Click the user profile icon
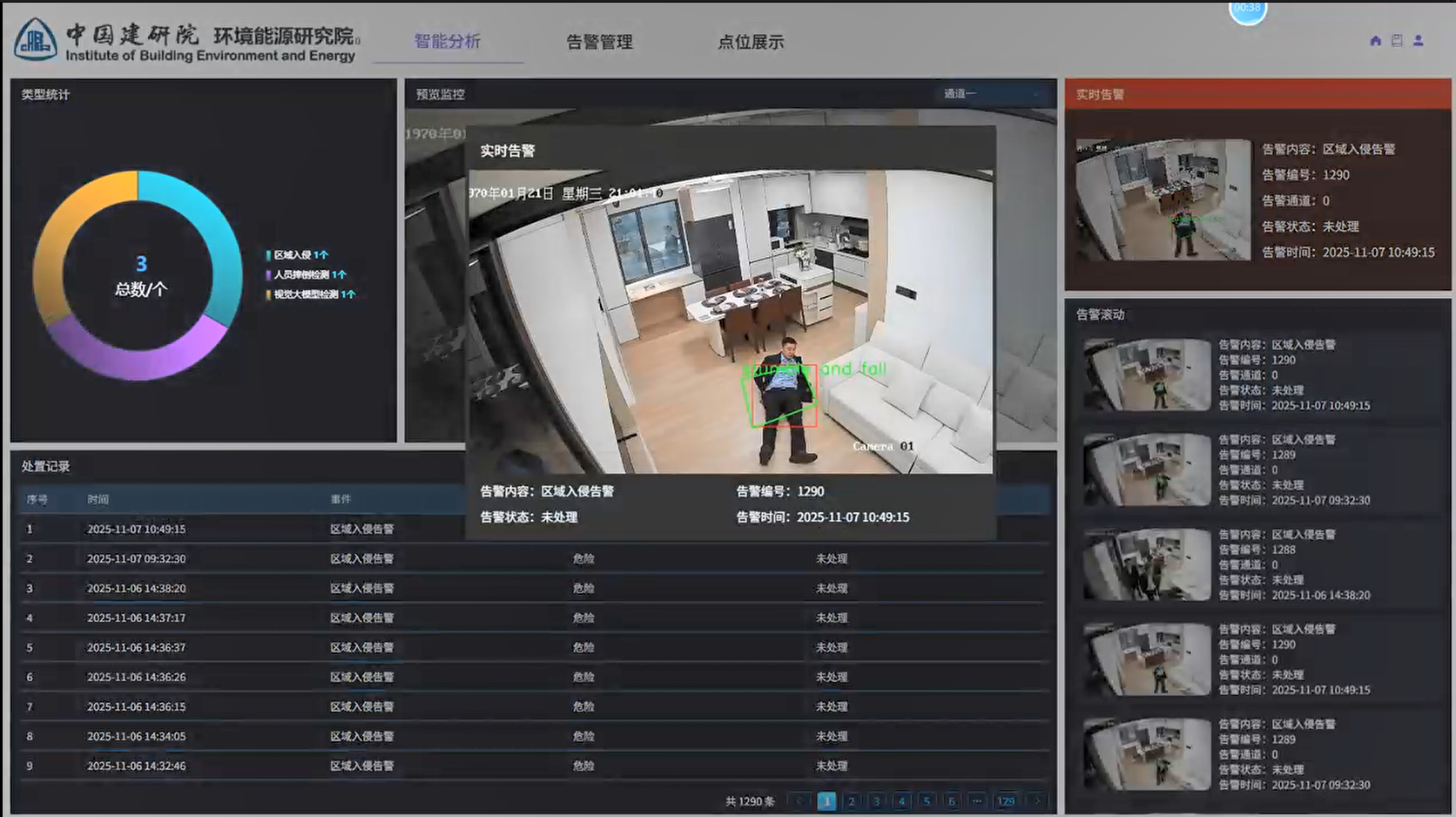This screenshot has width=1456, height=817. click(x=1419, y=41)
